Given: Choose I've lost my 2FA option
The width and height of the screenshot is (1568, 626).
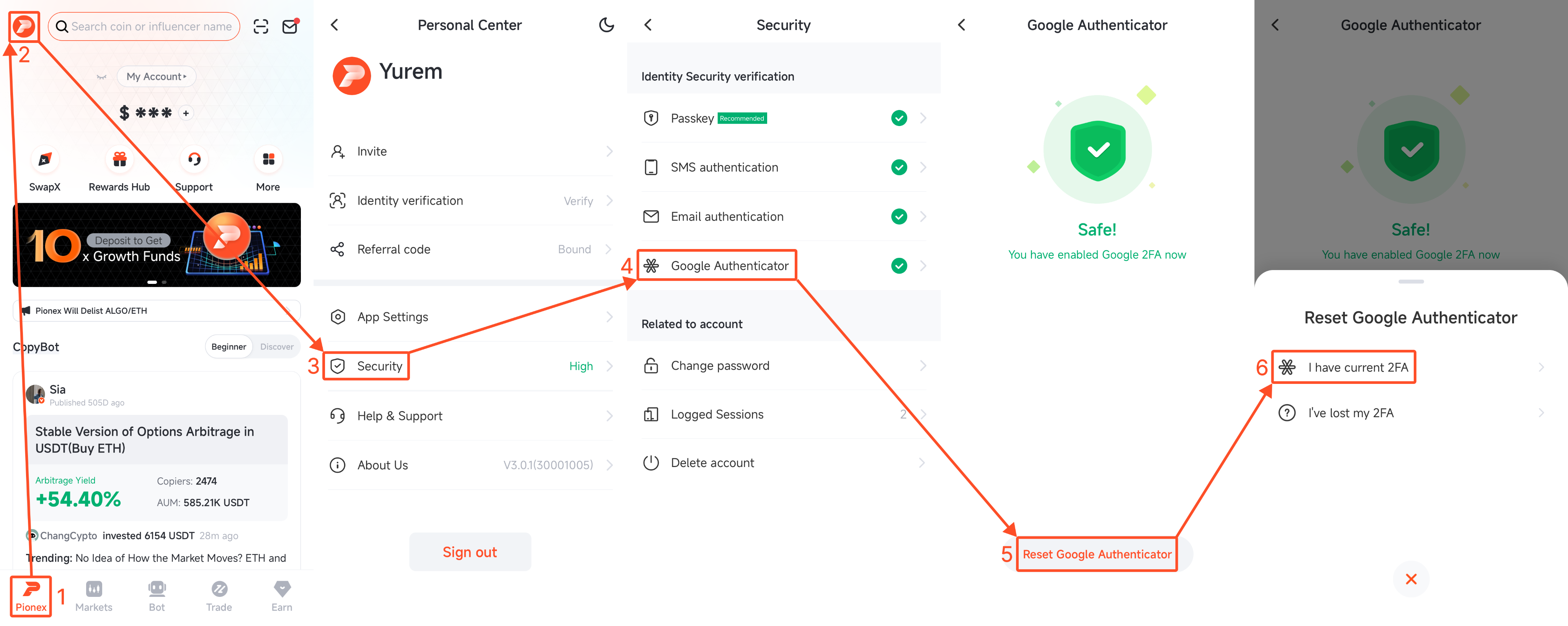Looking at the screenshot, I should (x=1411, y=413).
